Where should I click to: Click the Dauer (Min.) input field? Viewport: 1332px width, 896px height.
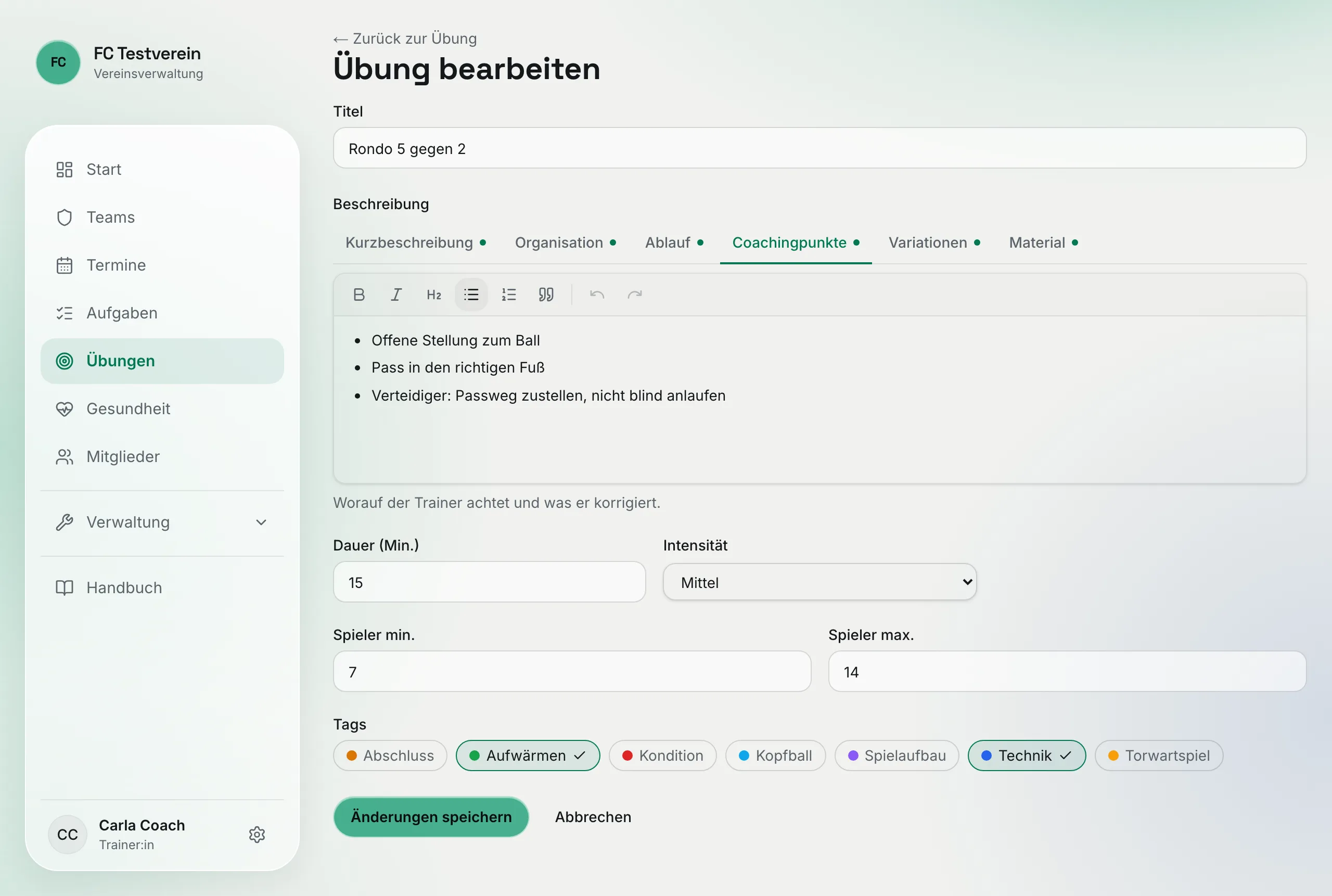click(x=489, y=582)
